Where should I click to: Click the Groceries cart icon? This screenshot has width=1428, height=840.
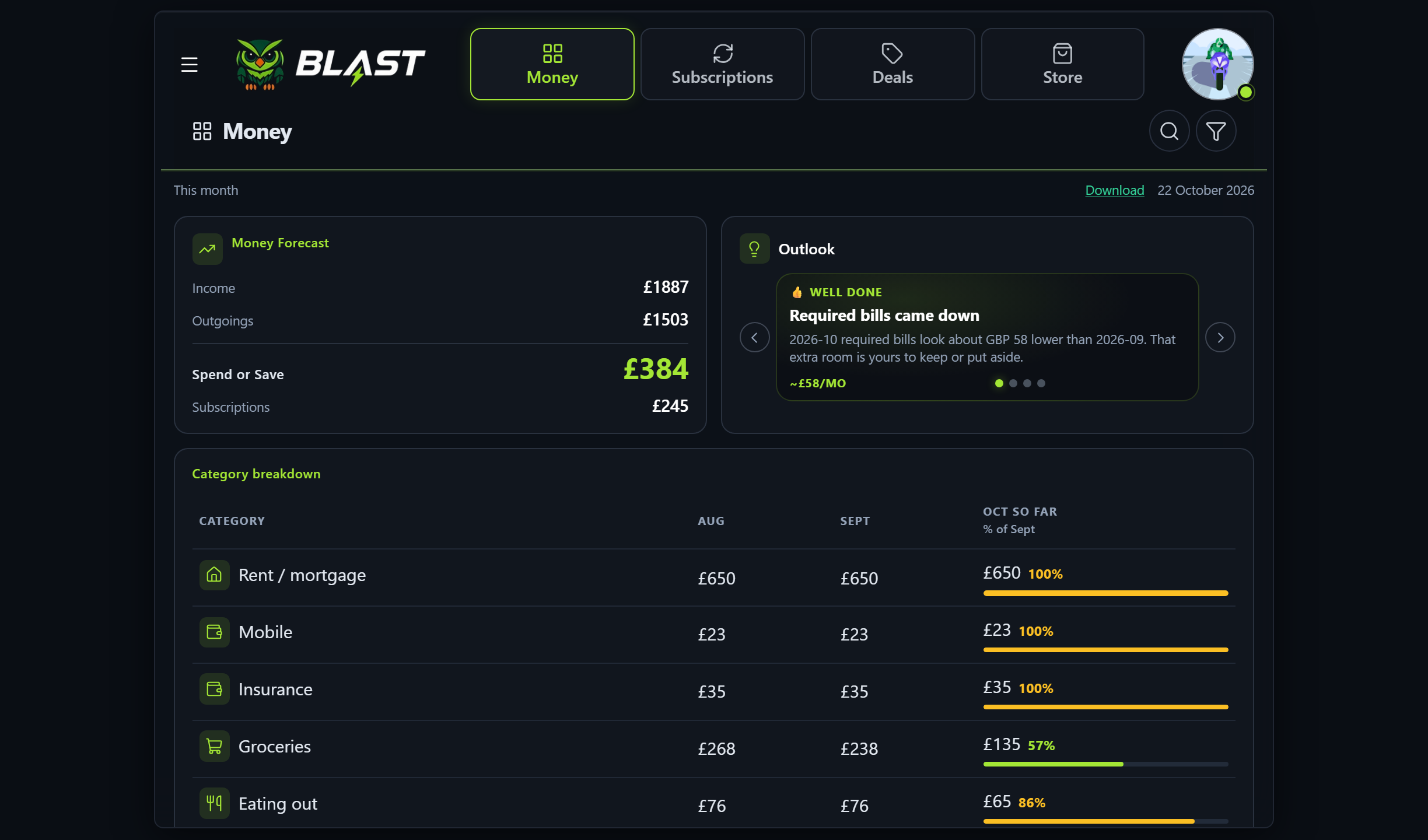pos(214,747)
